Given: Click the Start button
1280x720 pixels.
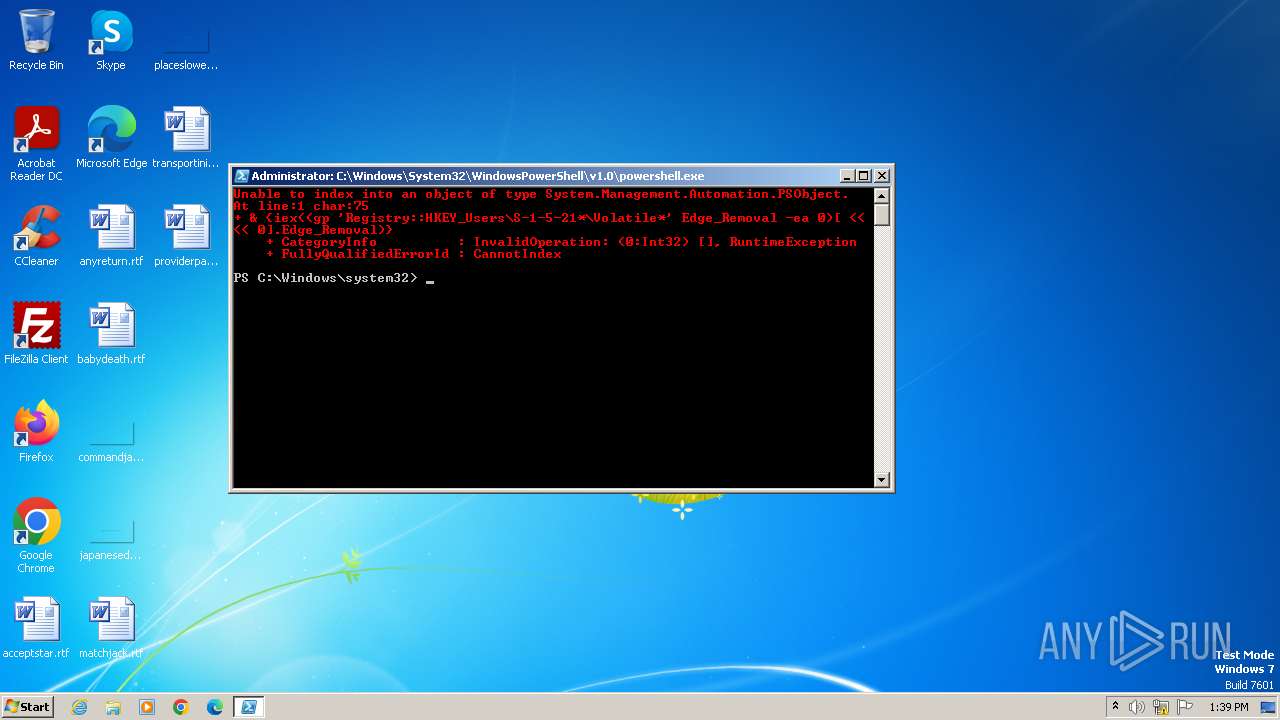Looking at the screenshot, I should pyautogui.click(x=27, y=707).
